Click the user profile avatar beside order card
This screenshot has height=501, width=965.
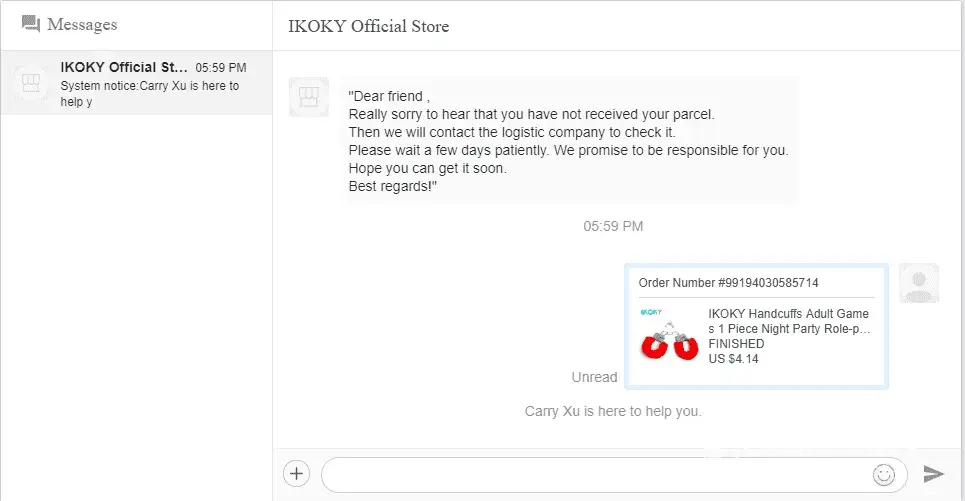(918, 283)
